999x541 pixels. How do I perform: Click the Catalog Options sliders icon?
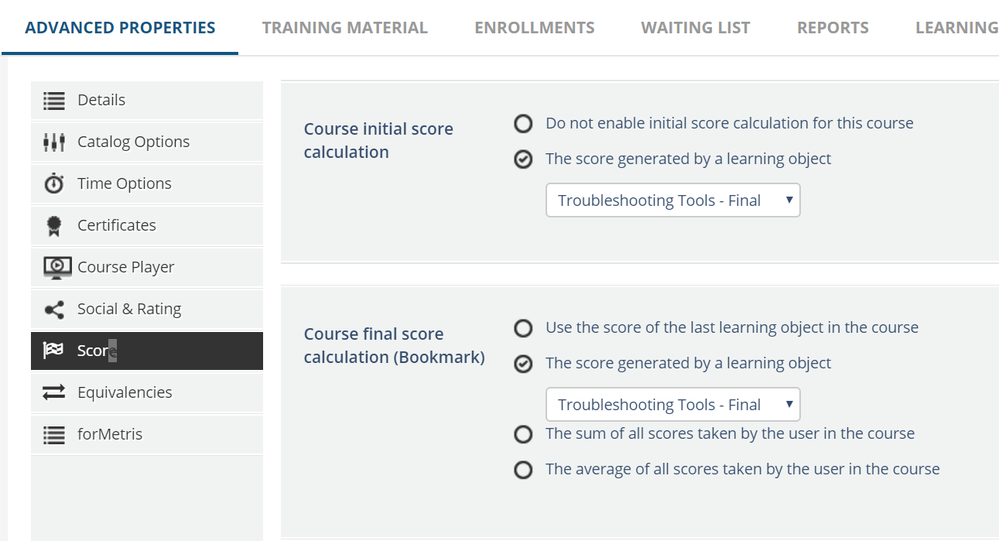click(54, 142)
